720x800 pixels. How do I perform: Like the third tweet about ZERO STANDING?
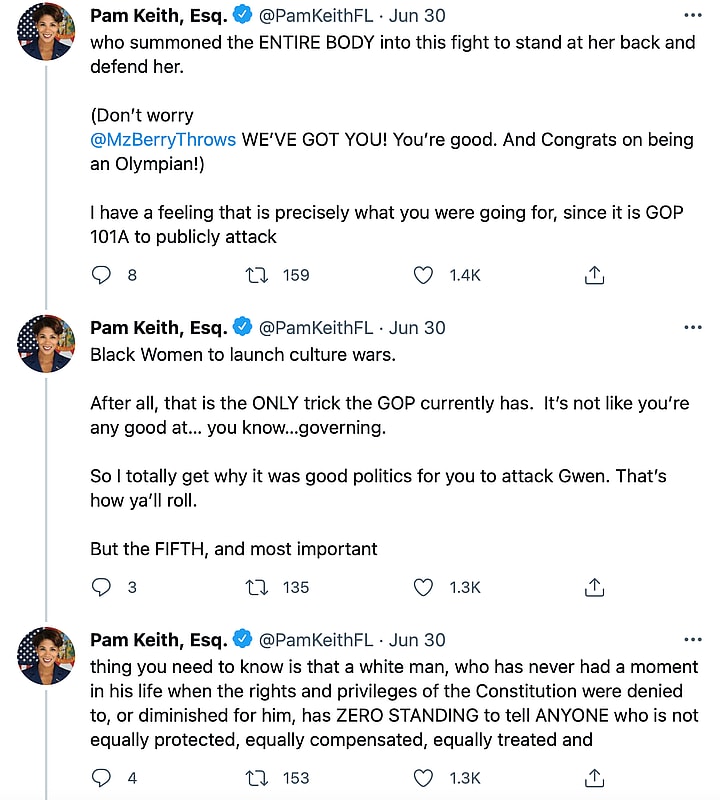(424, 777)
